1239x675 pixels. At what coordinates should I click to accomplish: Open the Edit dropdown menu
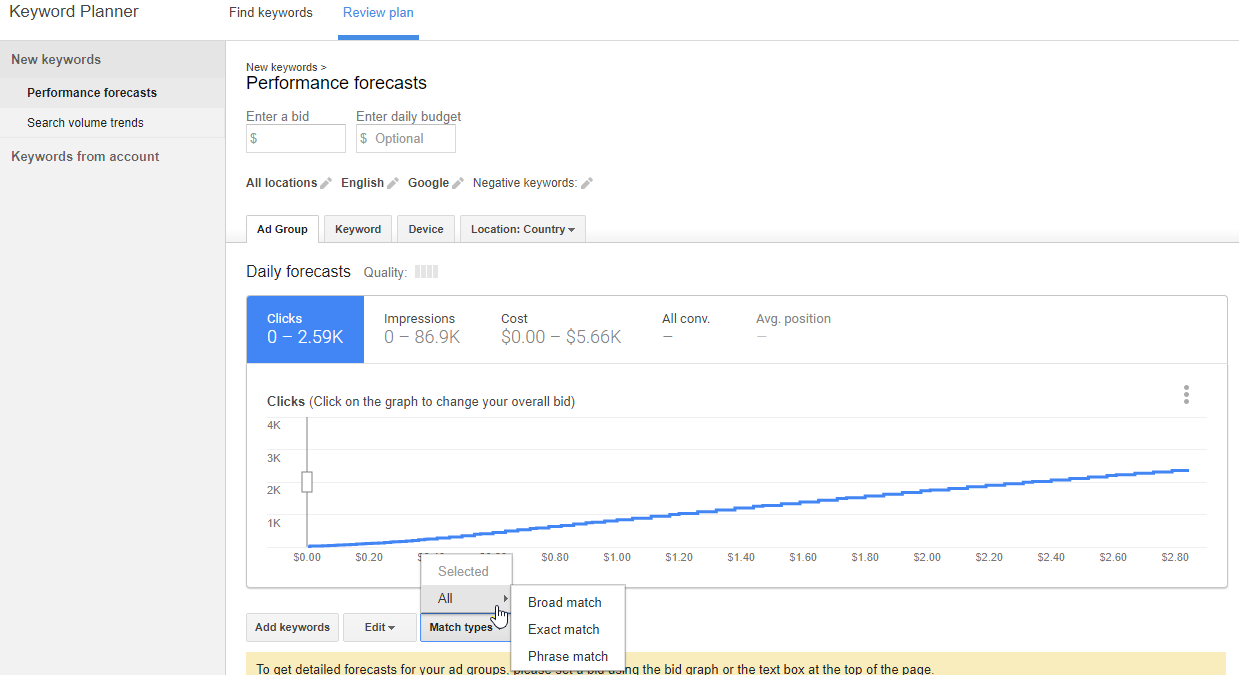tap(380, 627)
